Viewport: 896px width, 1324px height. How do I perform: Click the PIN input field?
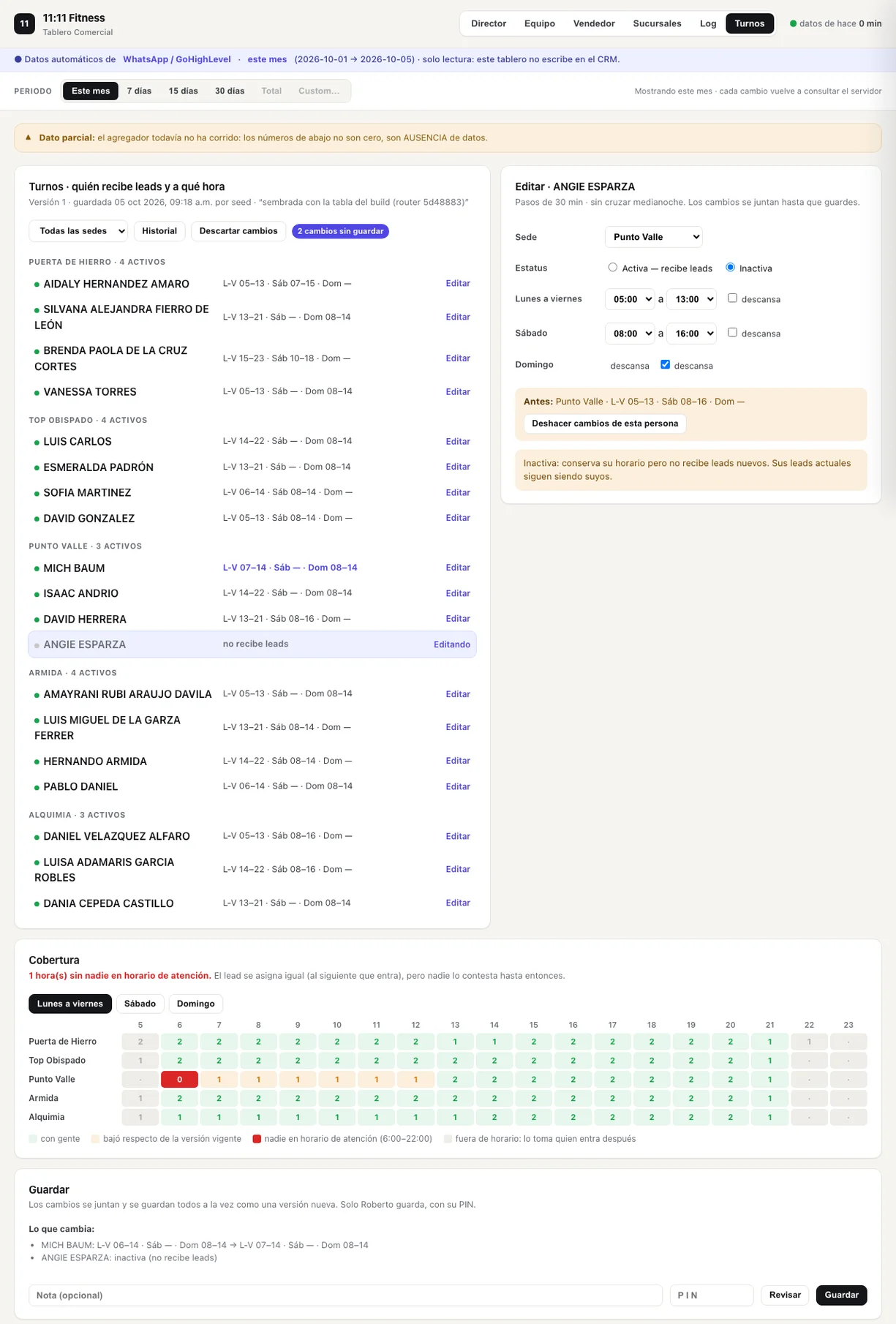point(712,1295)
